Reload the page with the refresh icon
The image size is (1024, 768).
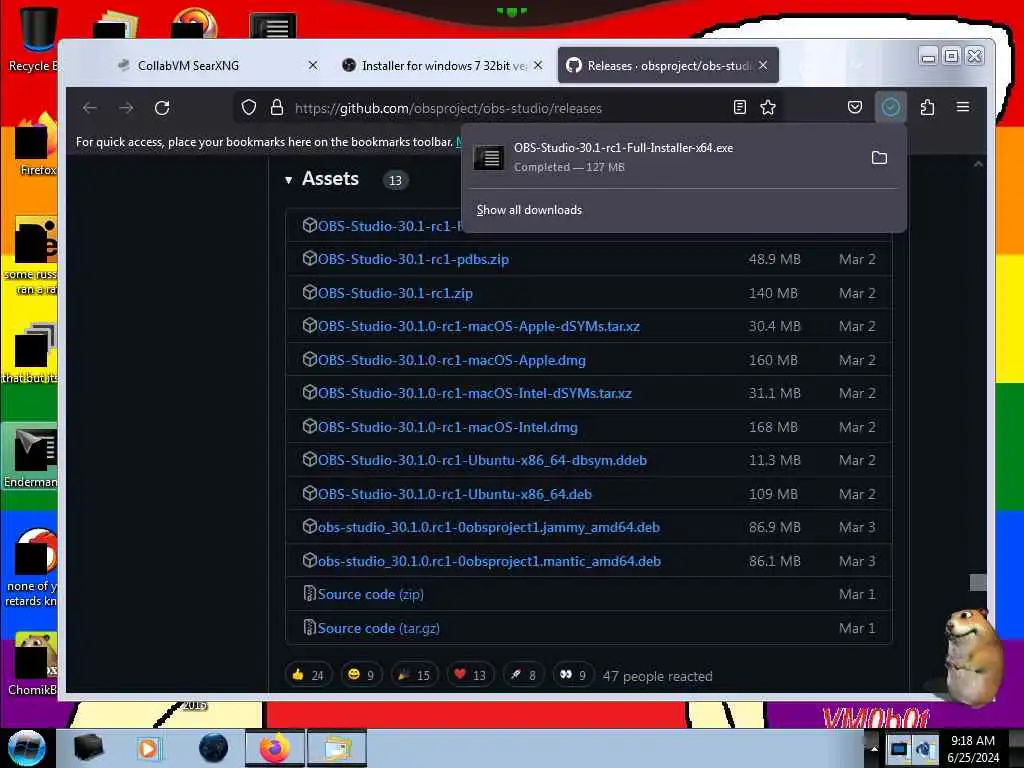[162, 108]
